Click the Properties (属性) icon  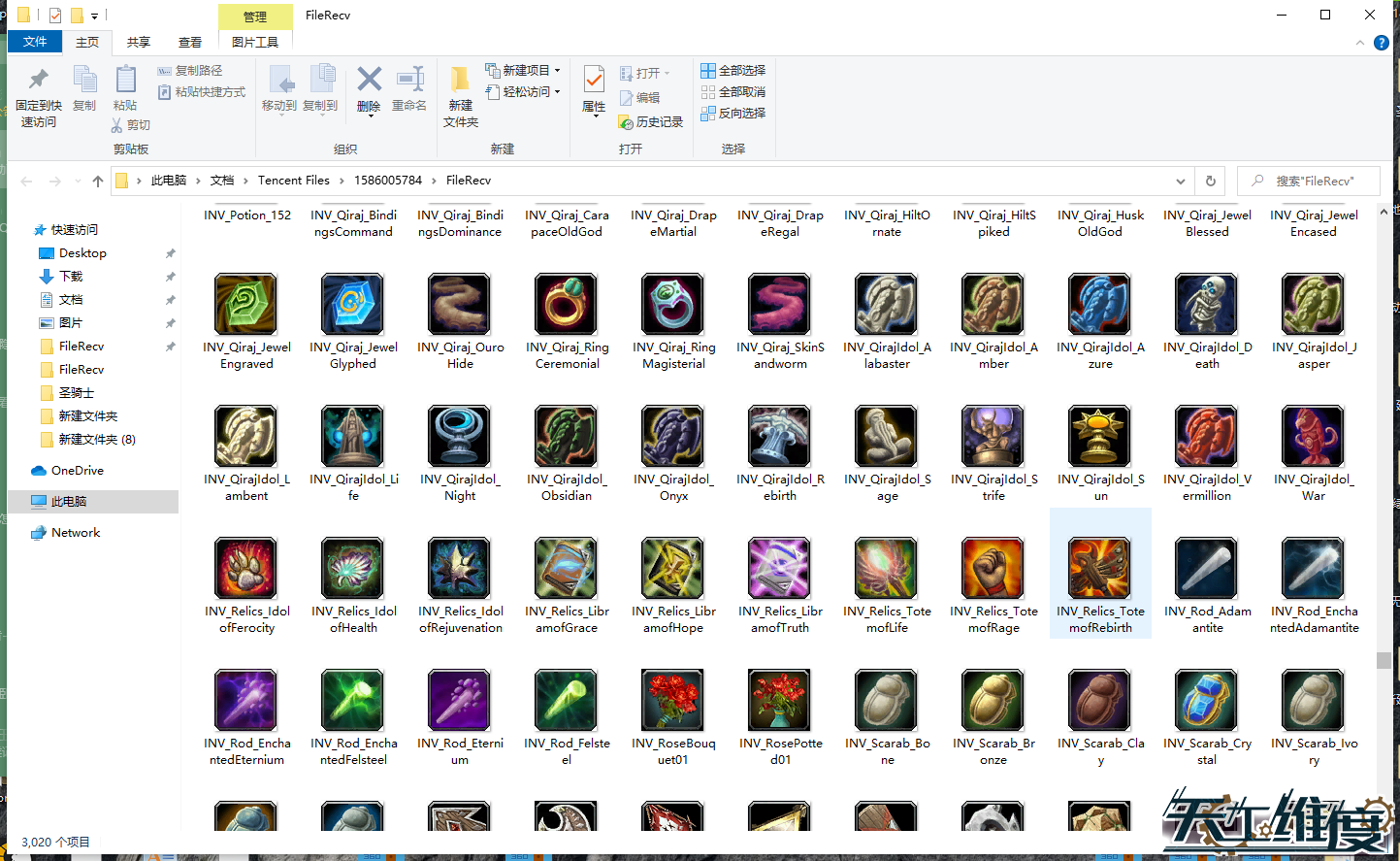pyautogui.click(x=594, y=82)
